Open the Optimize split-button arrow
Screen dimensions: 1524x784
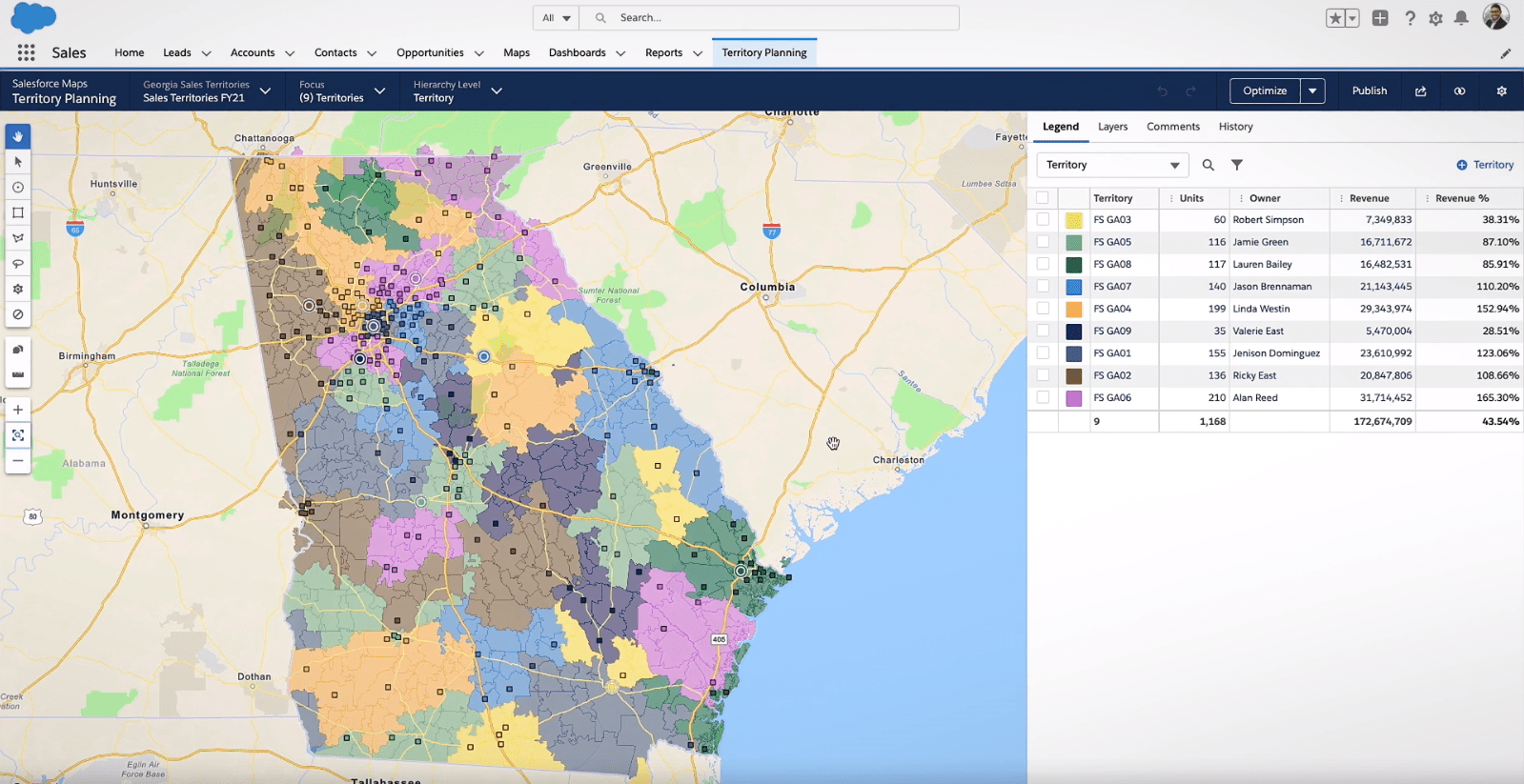coord(1312,91)
